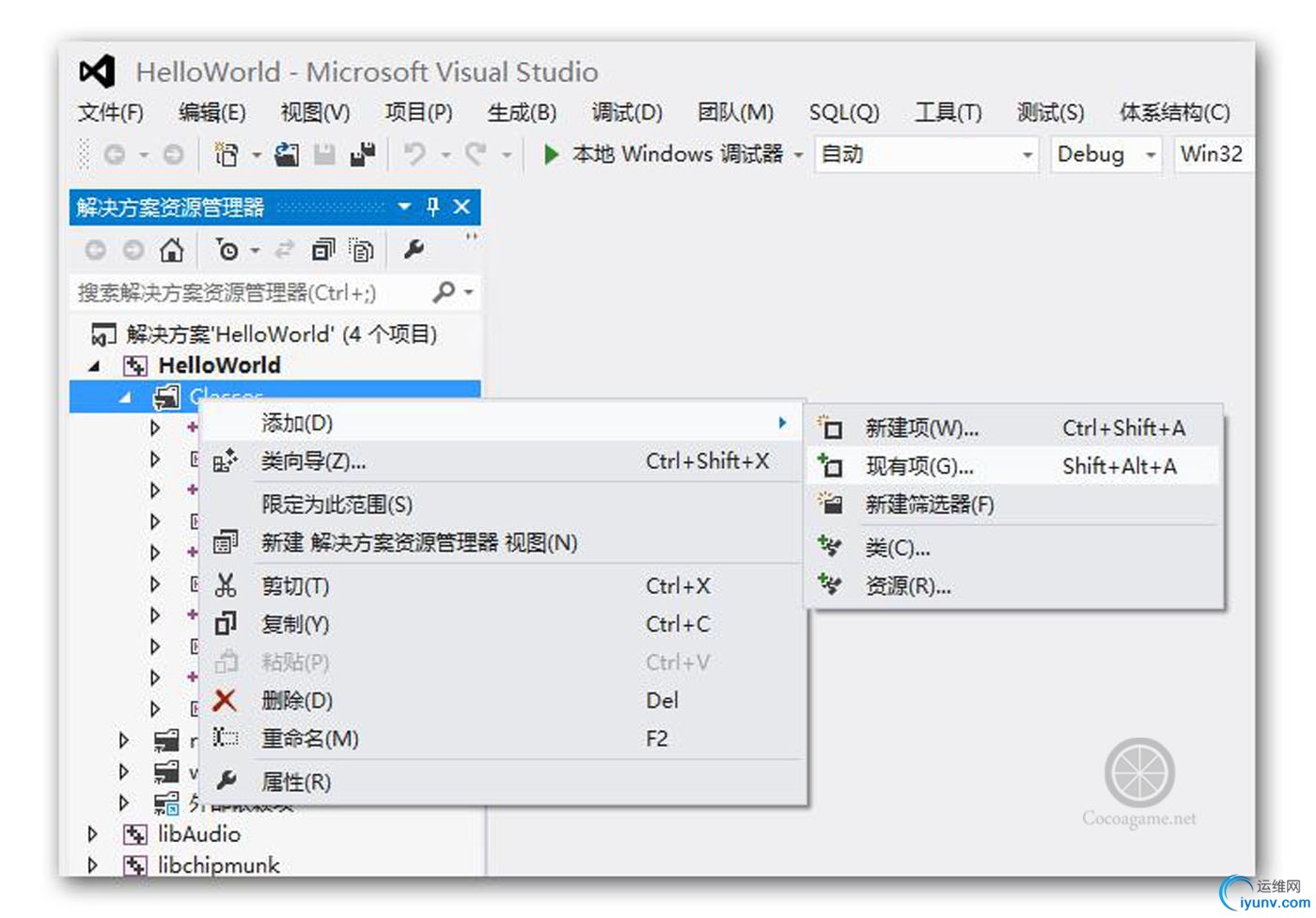
Task: Click the search magnifier icon
Action: 444,292
